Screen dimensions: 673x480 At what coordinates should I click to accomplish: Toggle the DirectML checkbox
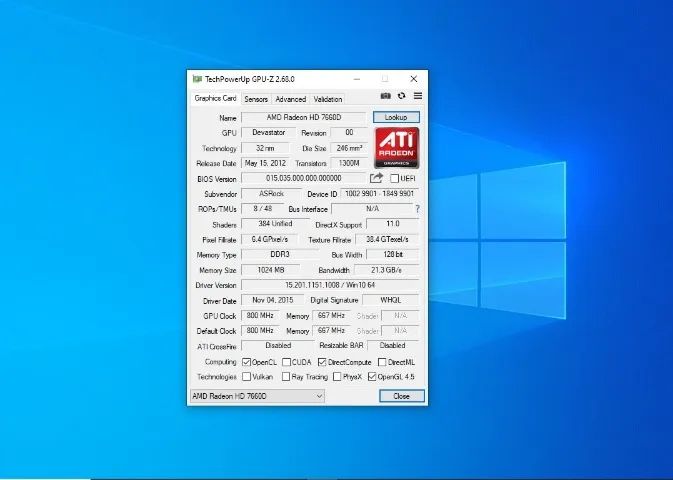pos(382,362)
